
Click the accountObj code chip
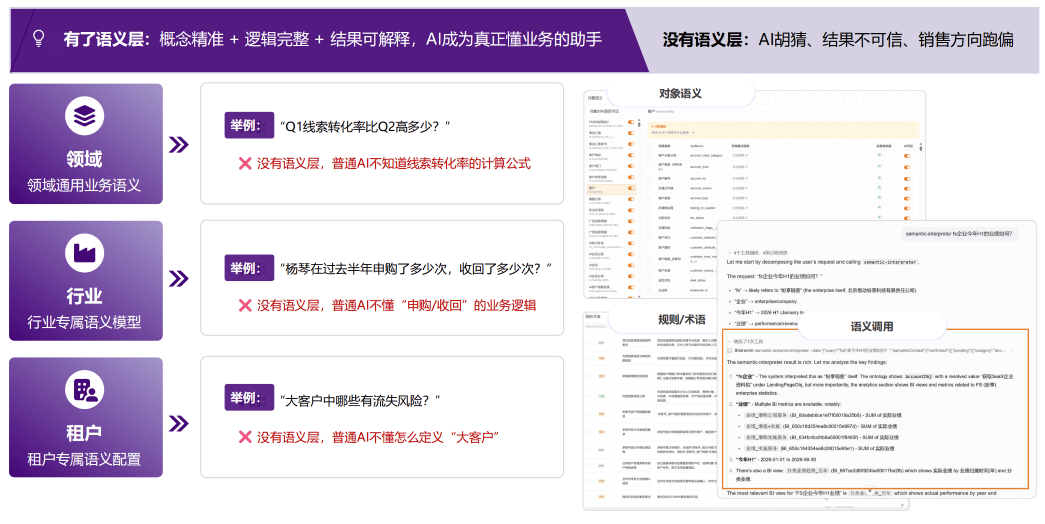pos(918,376)
